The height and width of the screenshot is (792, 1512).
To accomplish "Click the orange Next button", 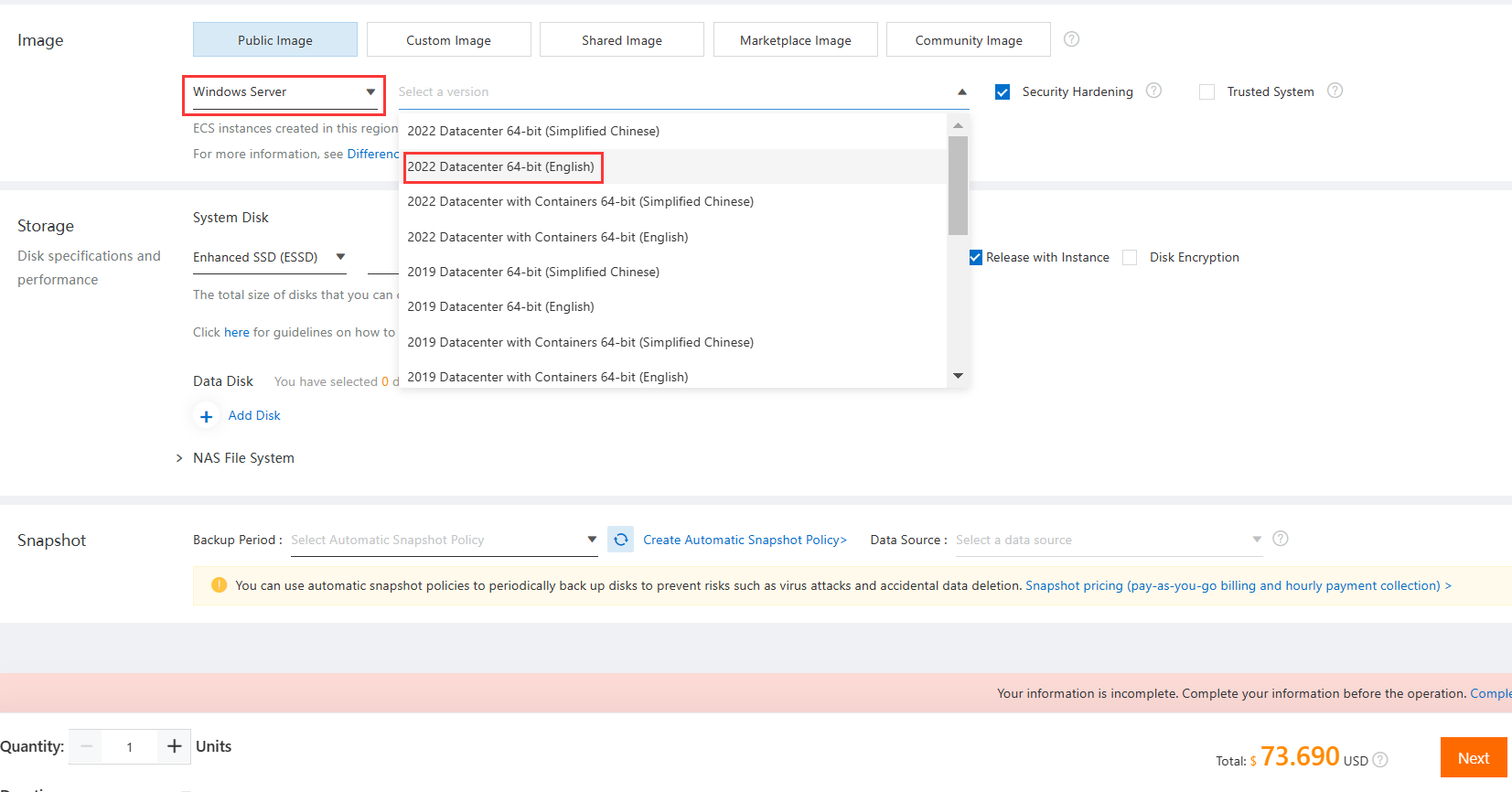I will 1473,758.
